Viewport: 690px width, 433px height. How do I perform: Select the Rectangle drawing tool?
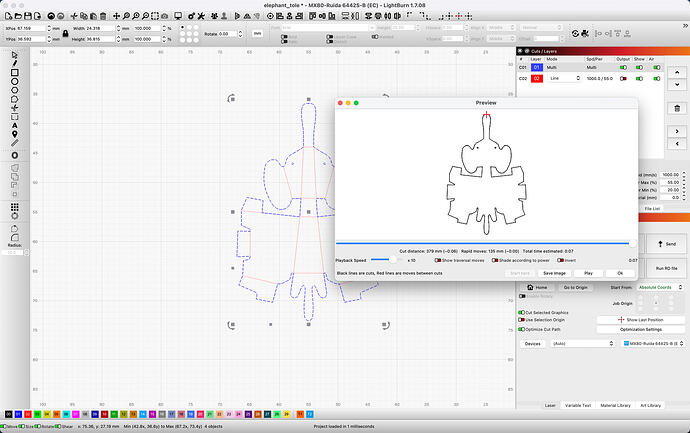(14, 73)
